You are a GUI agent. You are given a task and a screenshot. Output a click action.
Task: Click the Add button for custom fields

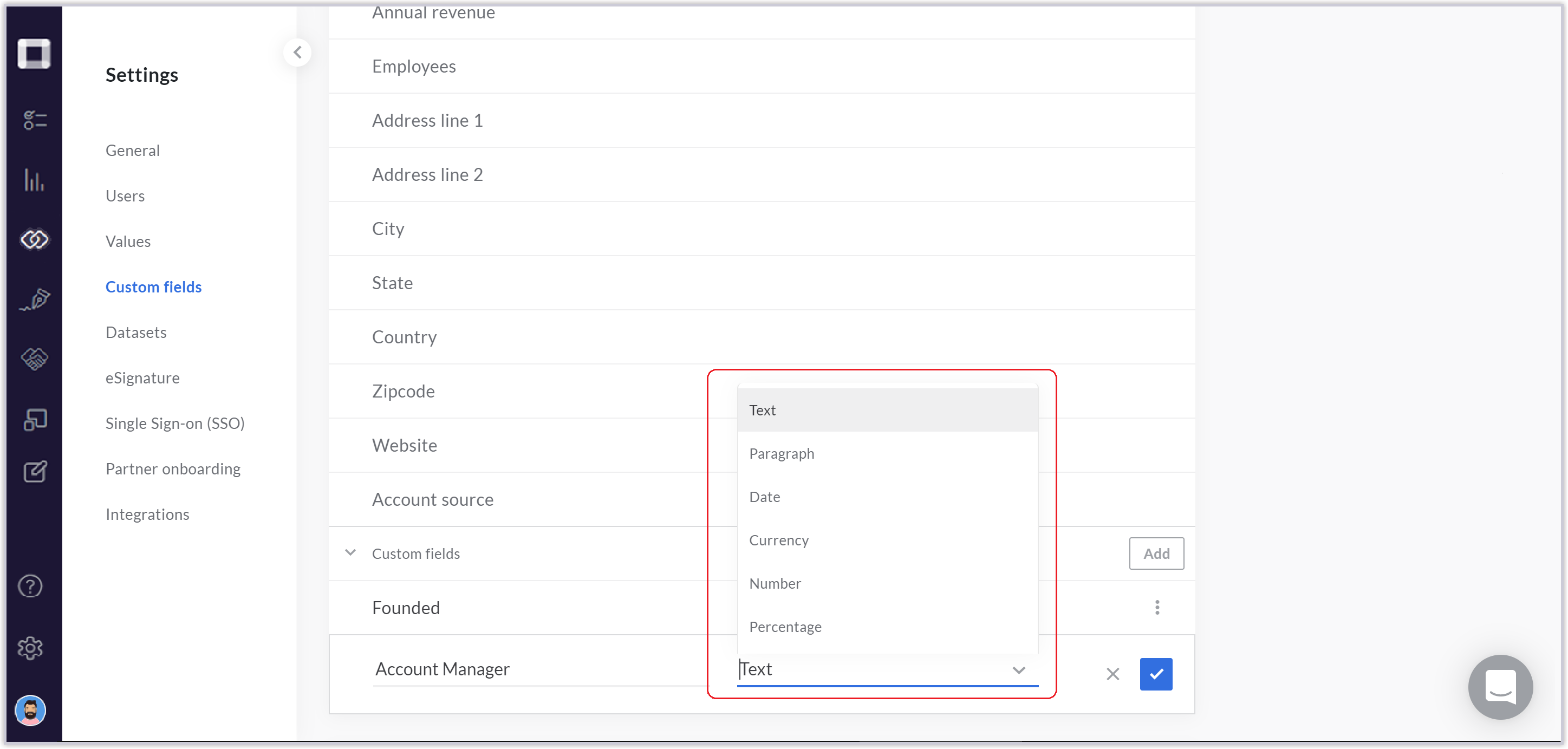(1156, 553)
